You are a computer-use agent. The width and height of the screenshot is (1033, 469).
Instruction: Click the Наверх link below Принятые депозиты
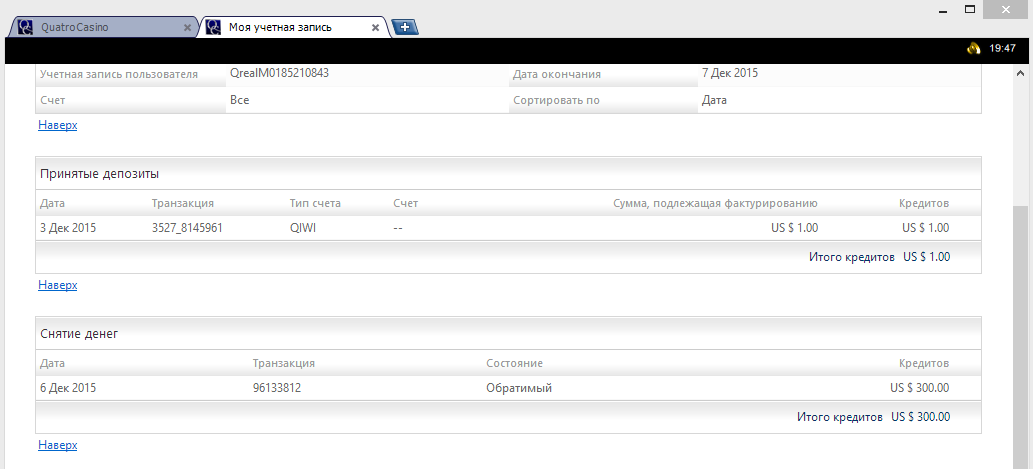pyautogui.click(x=57, y=285)
